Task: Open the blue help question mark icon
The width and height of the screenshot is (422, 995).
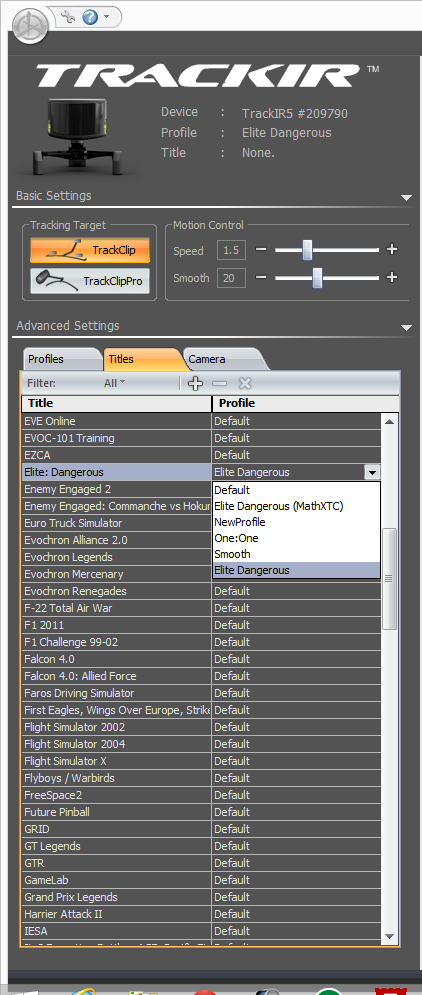Action: (89, 16)
